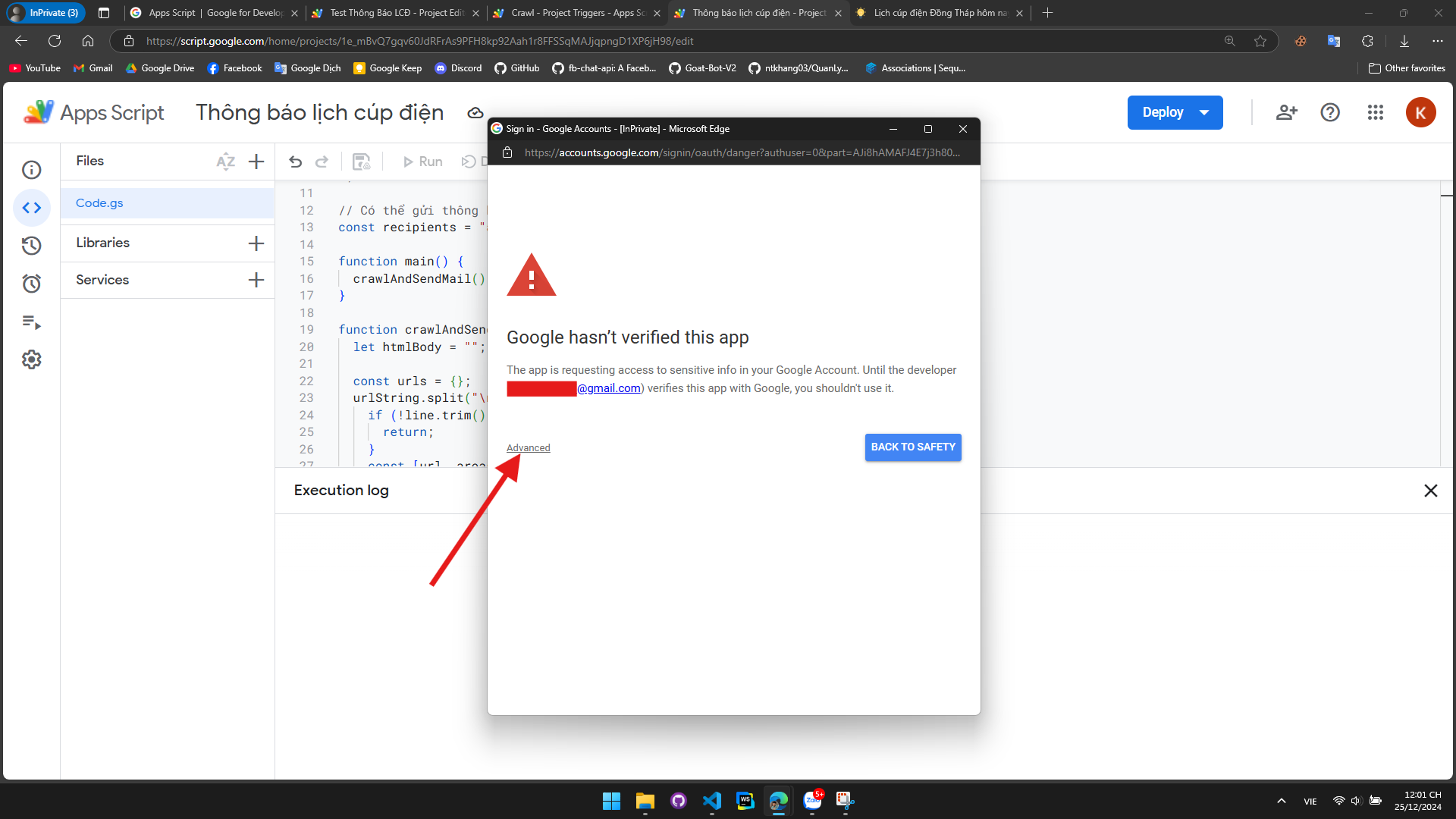The image size is (1456, 819).
Task: Open Project Settings gear icon
Action: point(31,359)
